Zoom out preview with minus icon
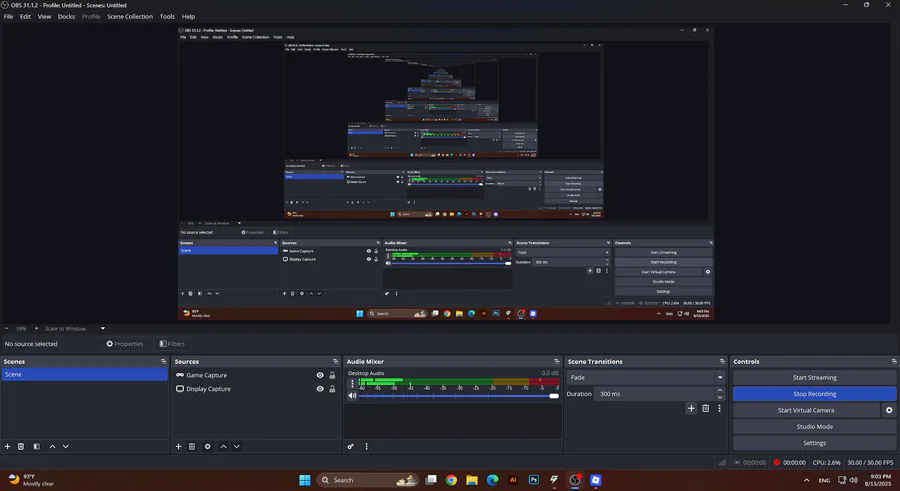 tap(6, 328)
